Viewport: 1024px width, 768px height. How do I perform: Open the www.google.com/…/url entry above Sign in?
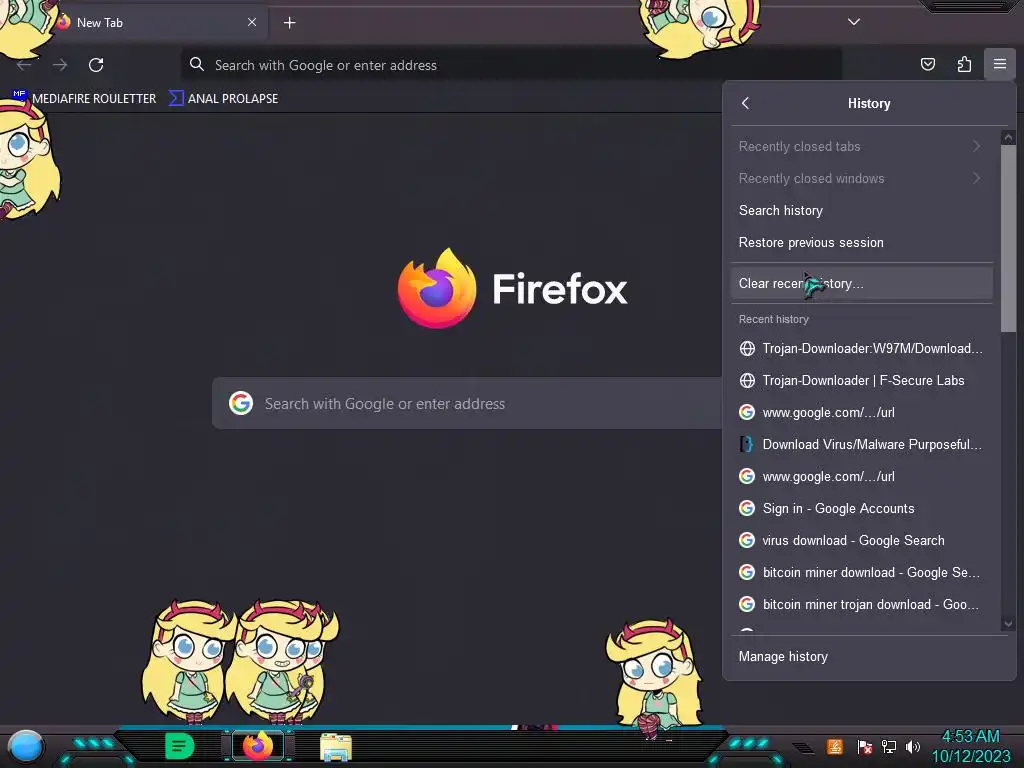[x=861, y=476]
